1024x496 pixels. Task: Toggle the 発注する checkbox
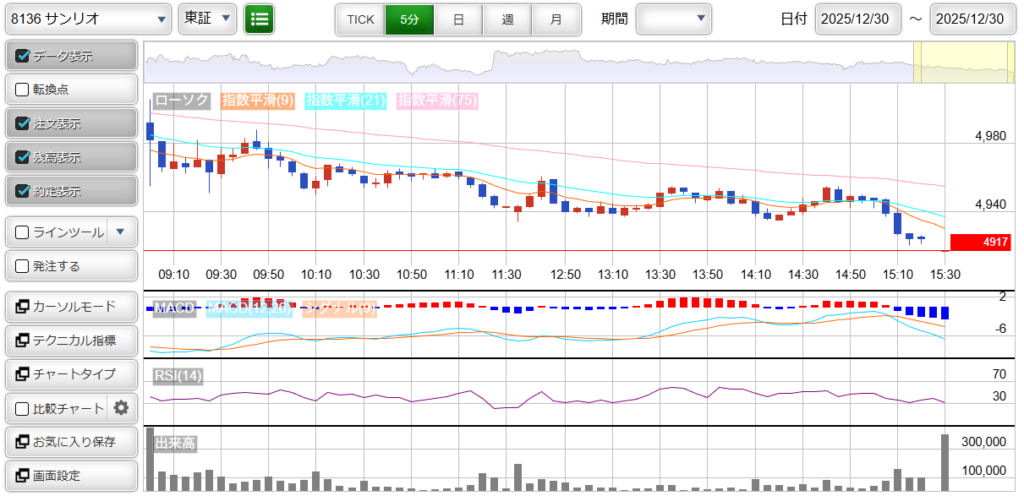pyautogui.click(x=23, y=266)
